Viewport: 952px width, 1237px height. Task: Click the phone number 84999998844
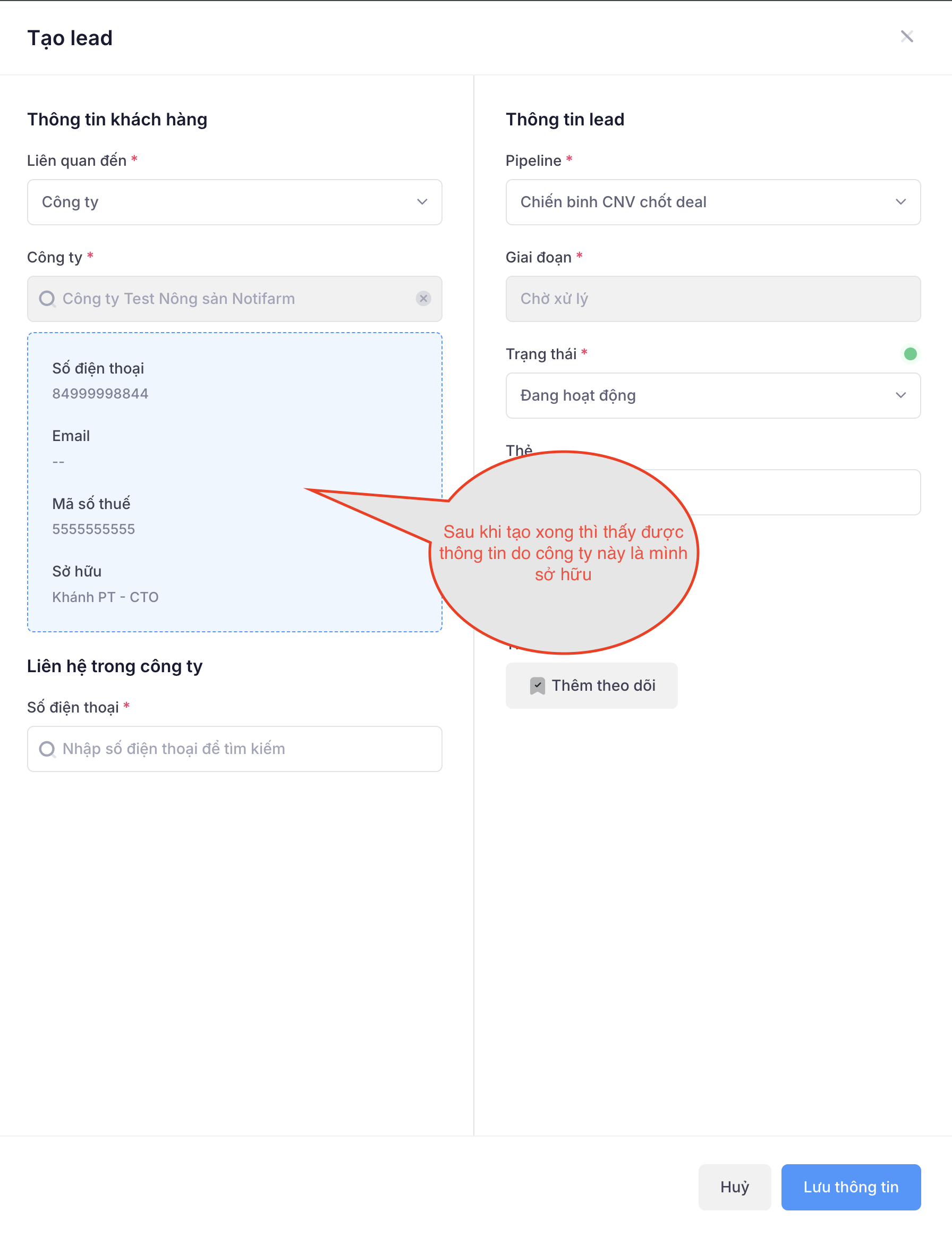[x=100, y=394]
